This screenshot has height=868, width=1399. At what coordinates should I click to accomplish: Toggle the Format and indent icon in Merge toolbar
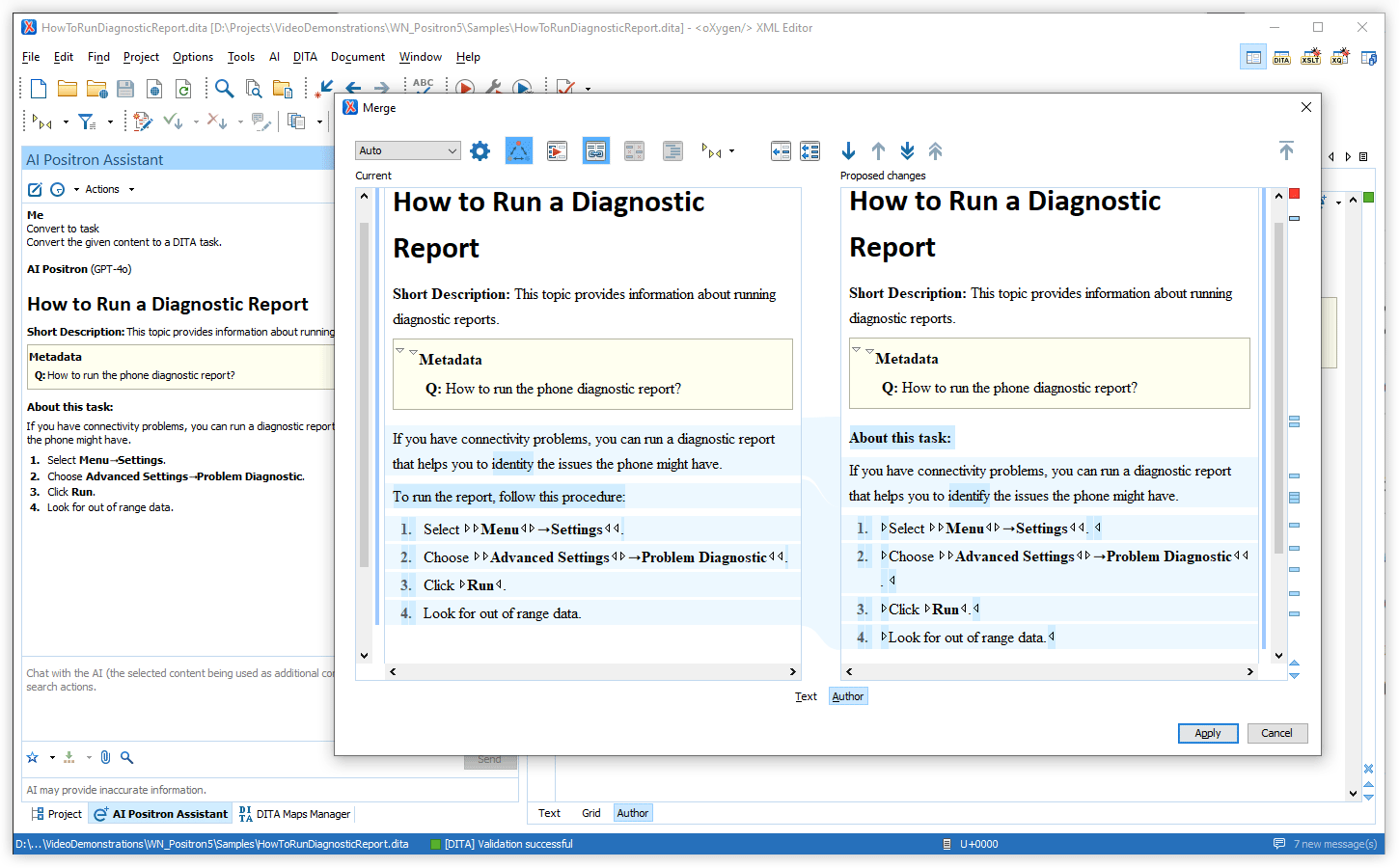tap(672, 150)
